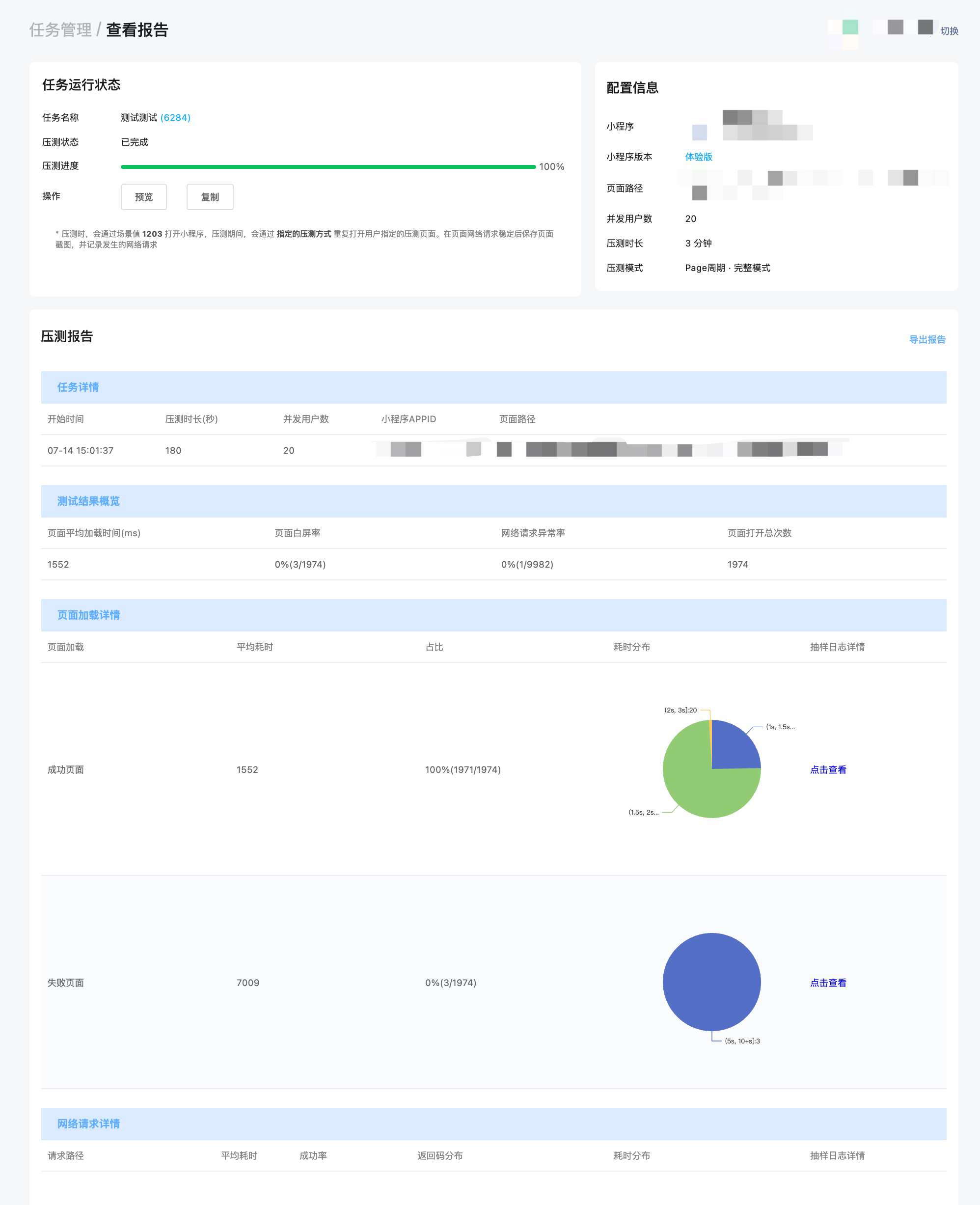The image size is (980, 1205).
Task: Click 点击查看 for 失败页面 sample logs
Action: click(x=828, y=982)
